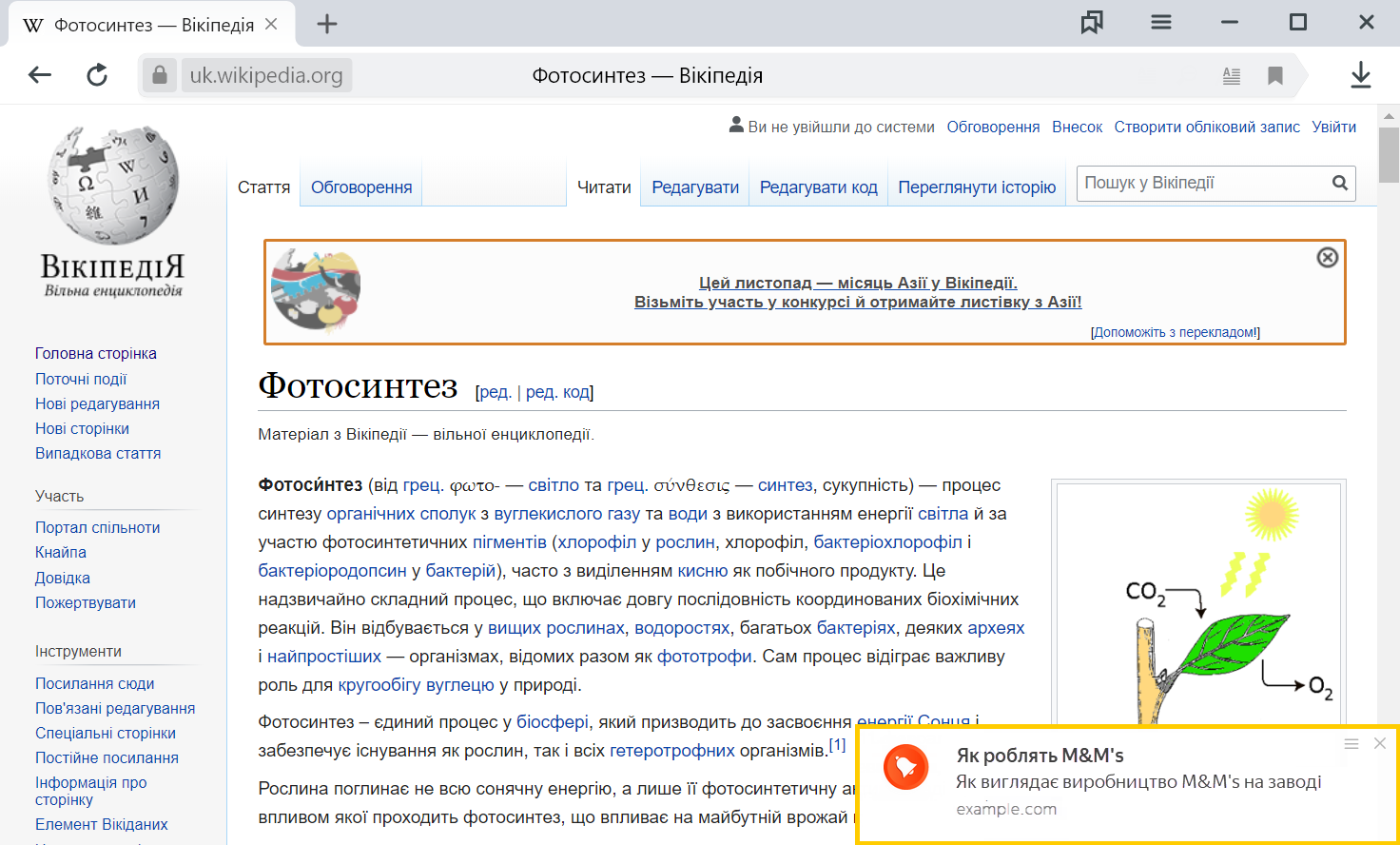Open Нові сторінки sidebar link
Viewport: 1400px width, 845px height.
[82, 428]
